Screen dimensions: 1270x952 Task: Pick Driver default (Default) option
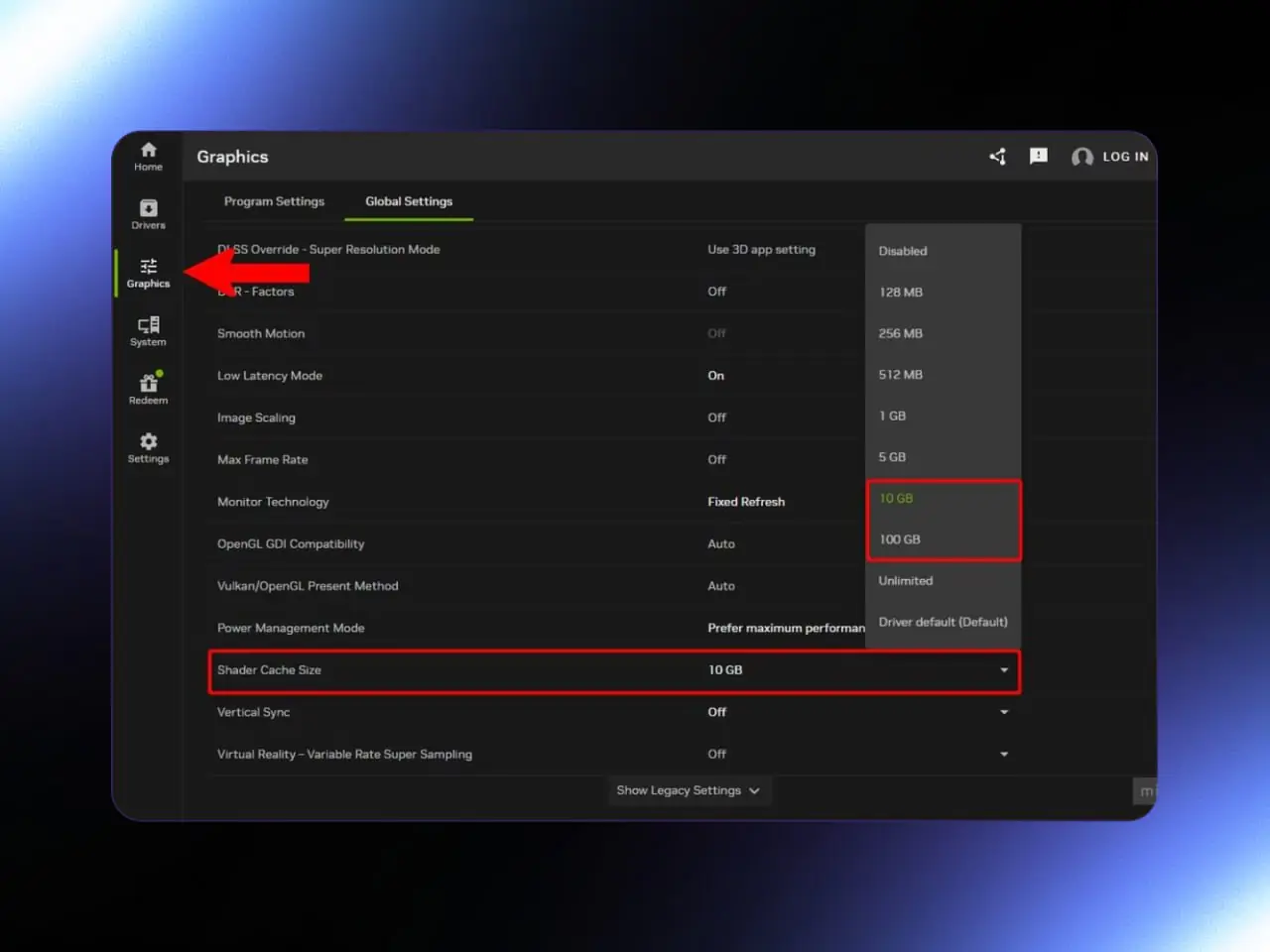[943, 622]
